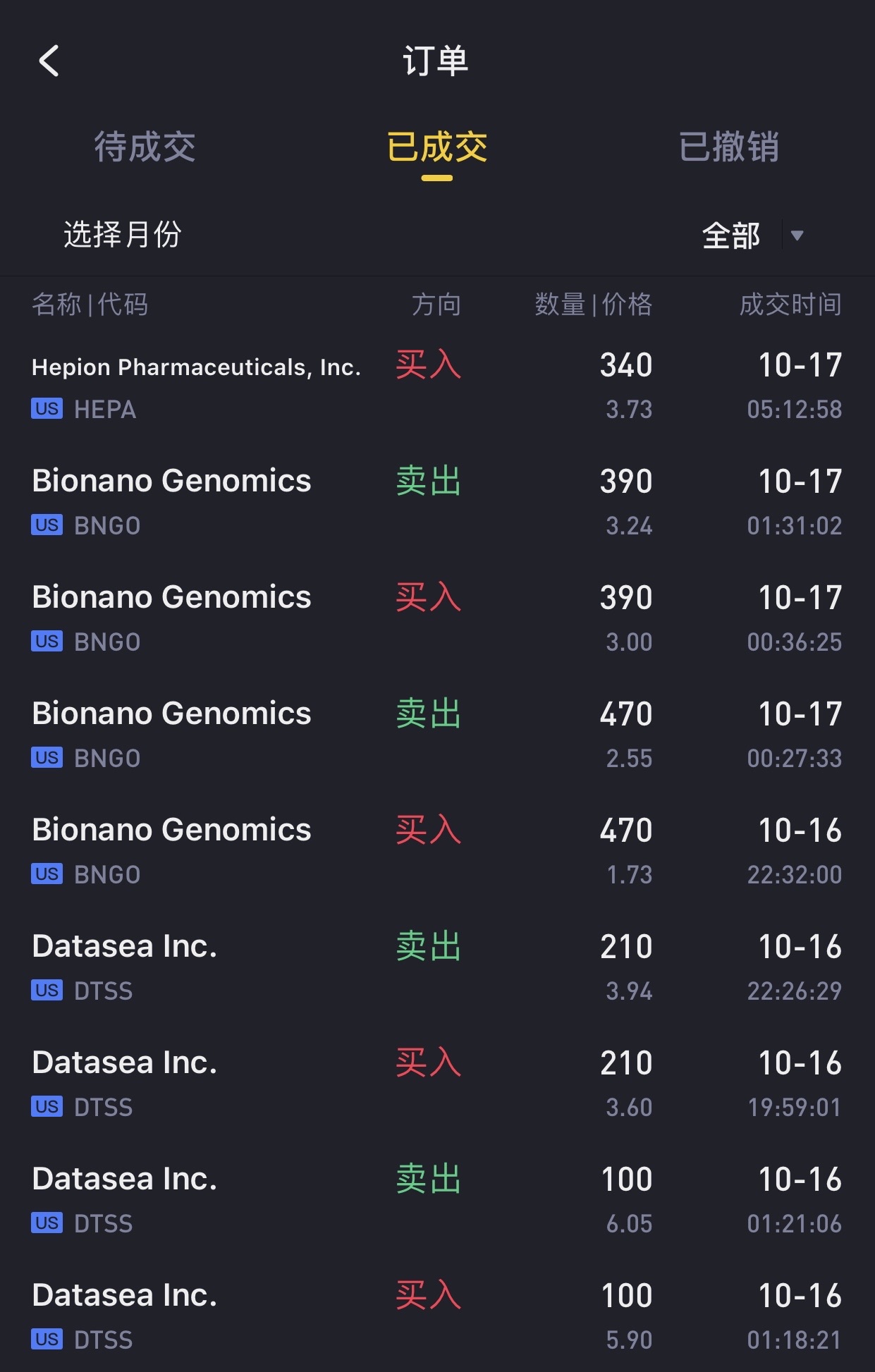Open Datasea Inc. buy order at 3.60
Image resolution: width=875 pixels, height=1372 pixels.
pyautogui.click(x=125, y=1063)
